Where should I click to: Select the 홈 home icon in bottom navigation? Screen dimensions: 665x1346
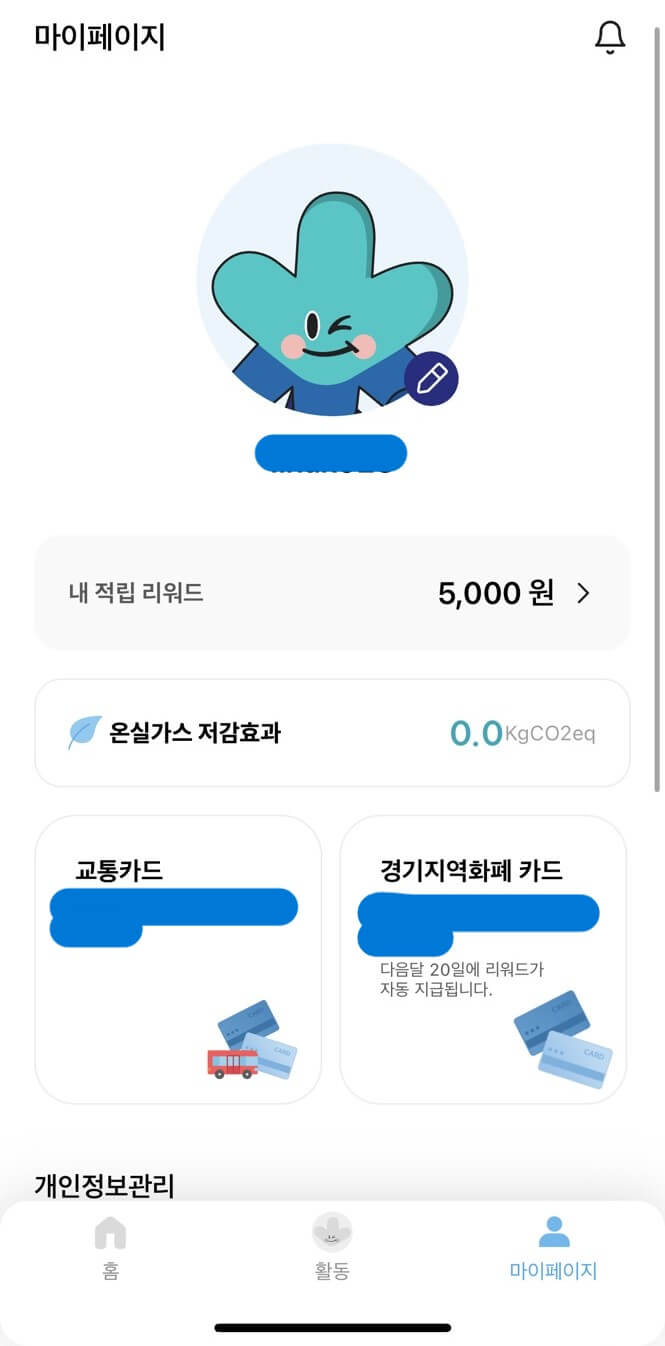click(x=110, y=1232)
